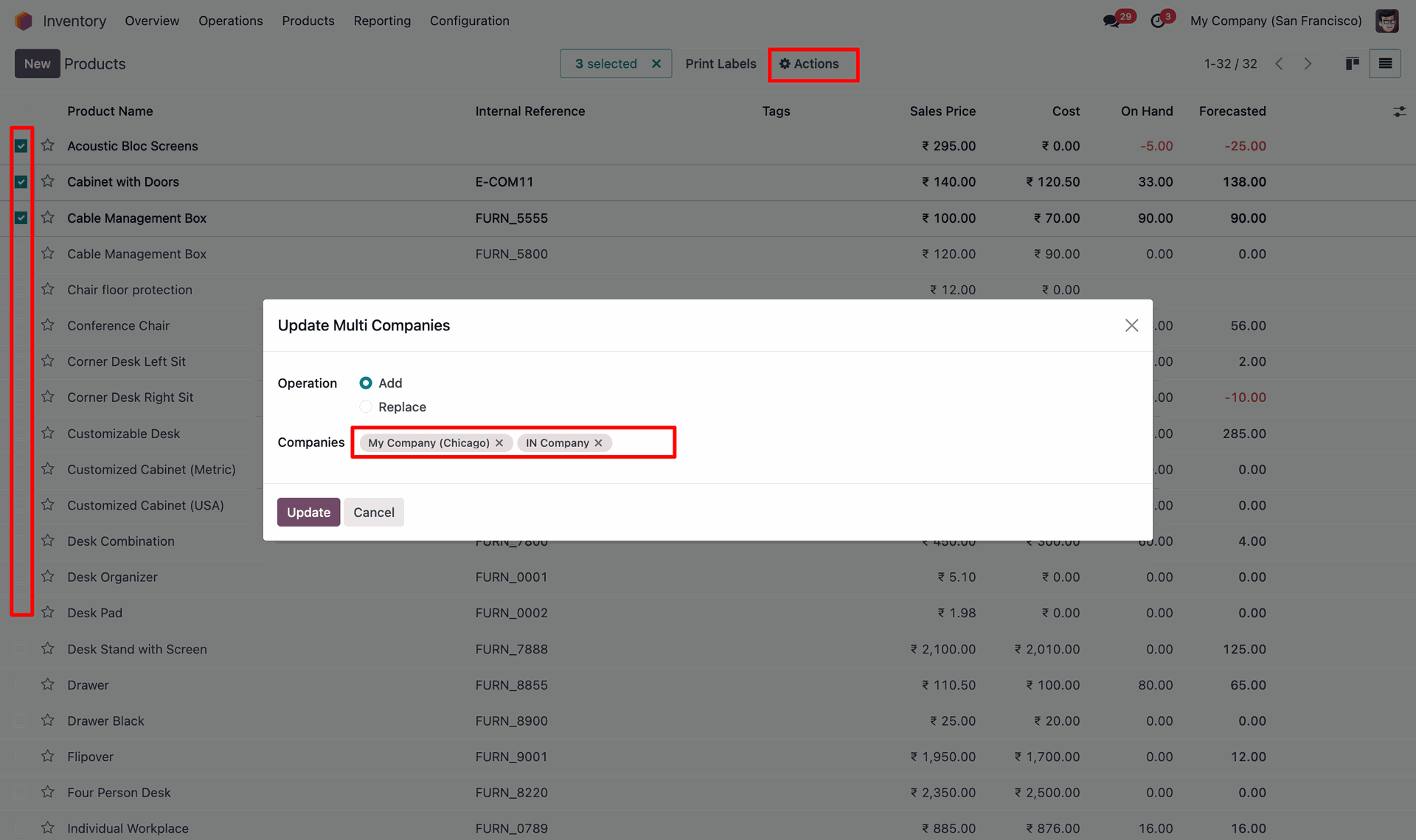
Task: Uncheck Cable Management Box FURN_5555 checkbox
Action: pyautogui.click(x=21, y=218)
